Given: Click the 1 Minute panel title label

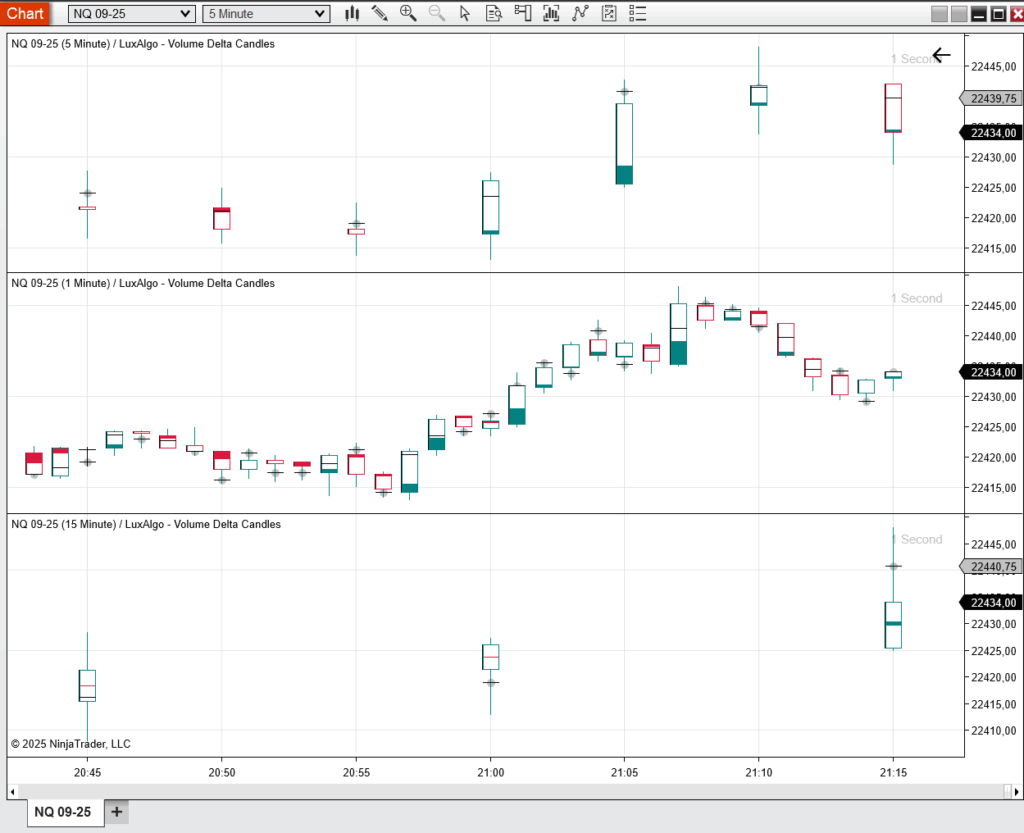Looking at the screenshot, I should coord(143,283).
